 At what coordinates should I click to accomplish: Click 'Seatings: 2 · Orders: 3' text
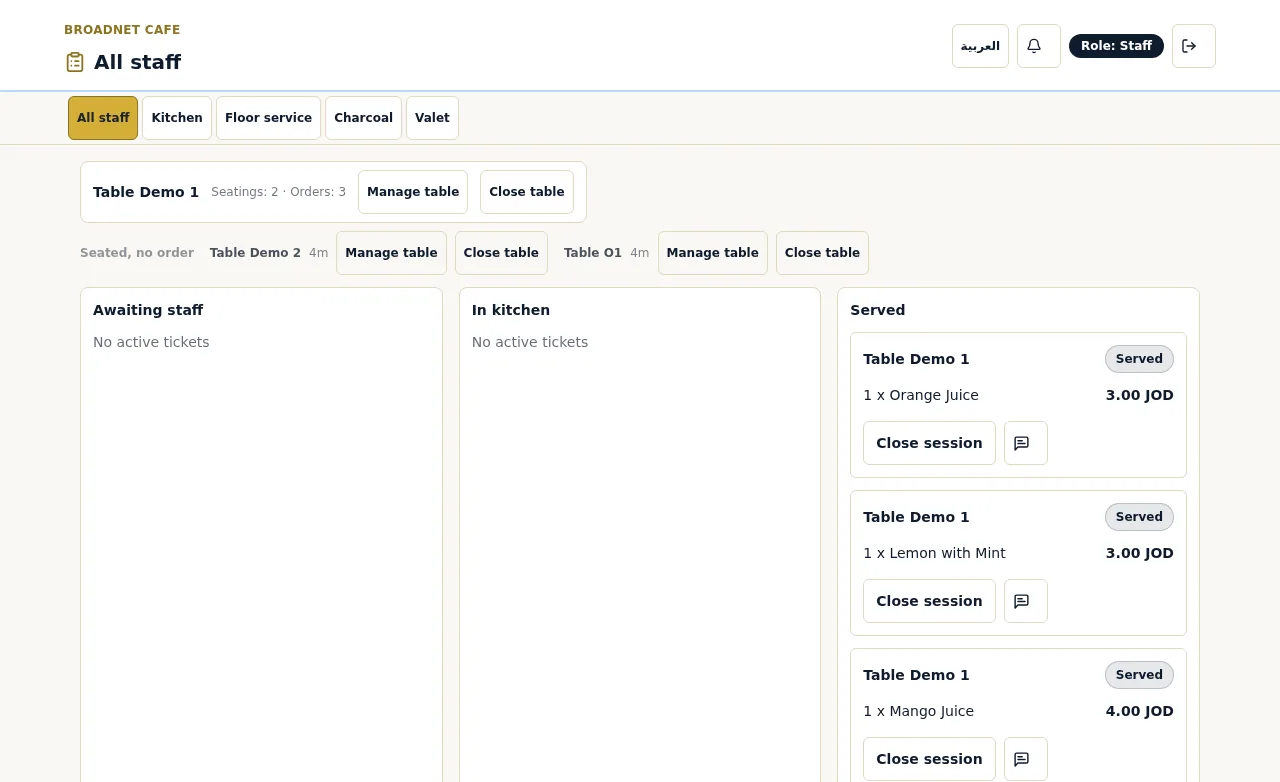278,192
